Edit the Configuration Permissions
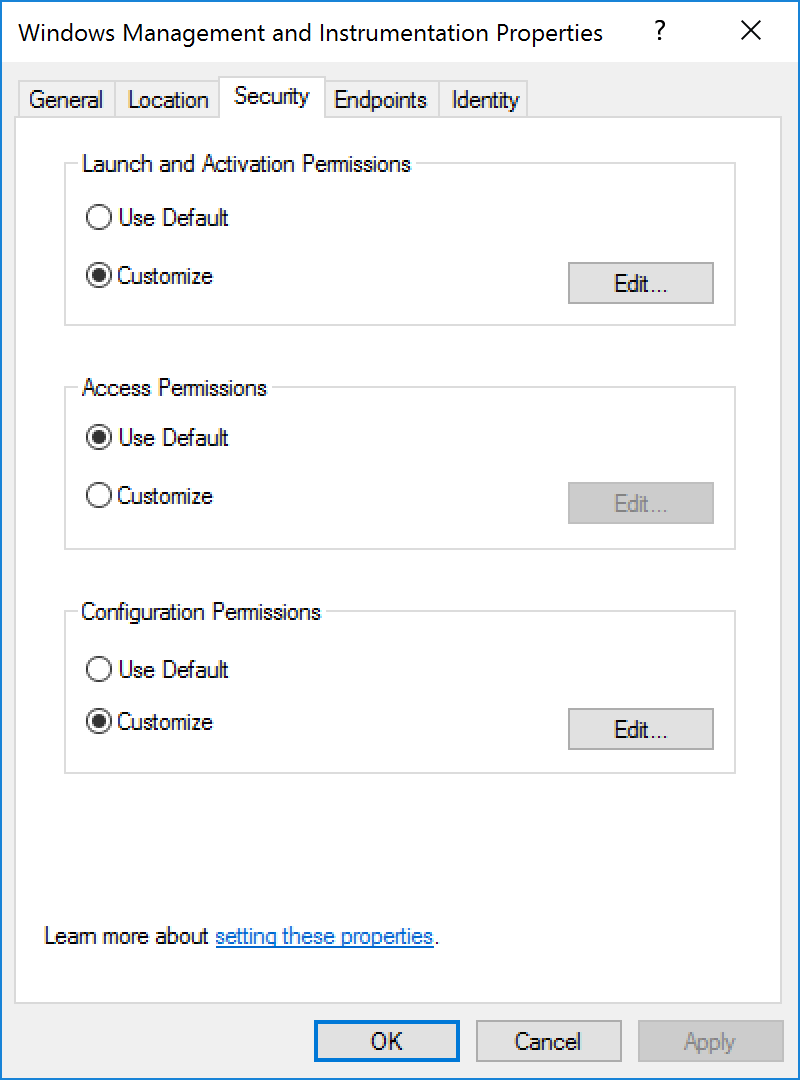The height and width of the screenshot is (1080, 800). coord(640,729)
